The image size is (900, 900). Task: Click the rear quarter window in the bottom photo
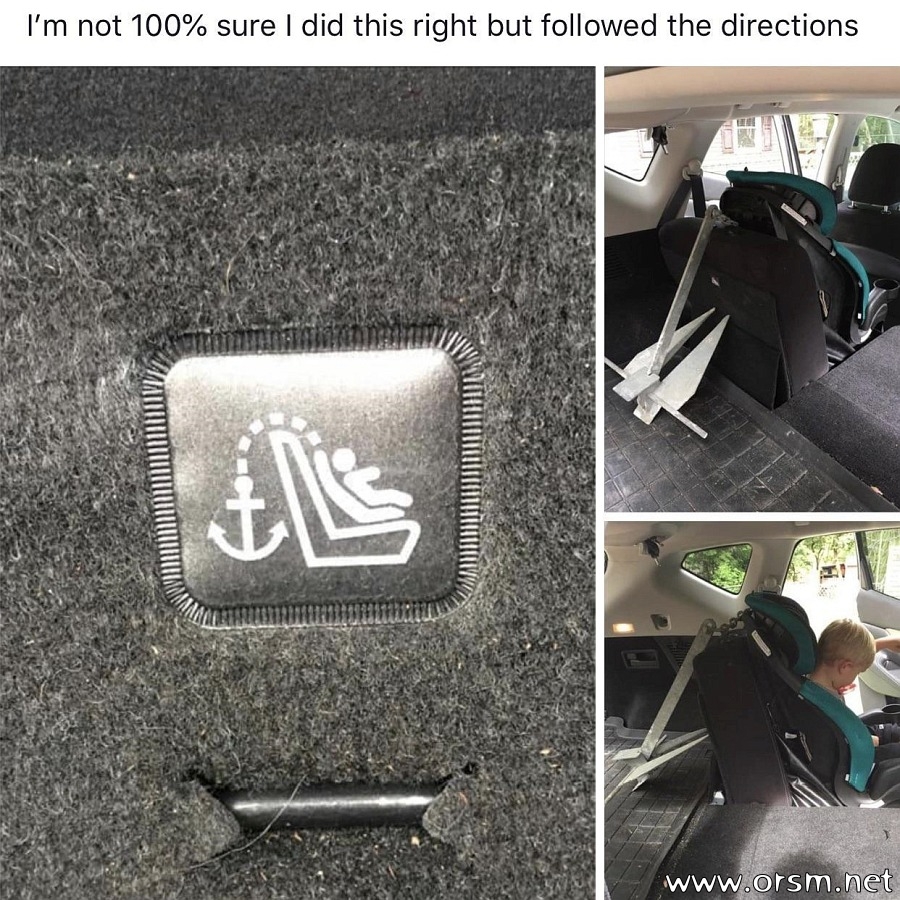(x=716, y=567)
